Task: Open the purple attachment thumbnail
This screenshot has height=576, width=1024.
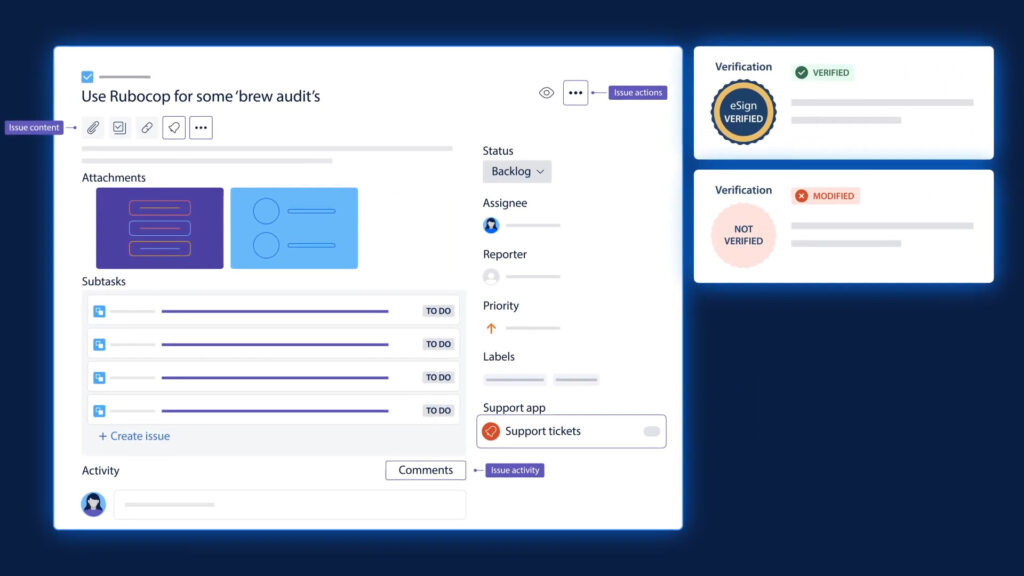Action: (x=159, y=228)
